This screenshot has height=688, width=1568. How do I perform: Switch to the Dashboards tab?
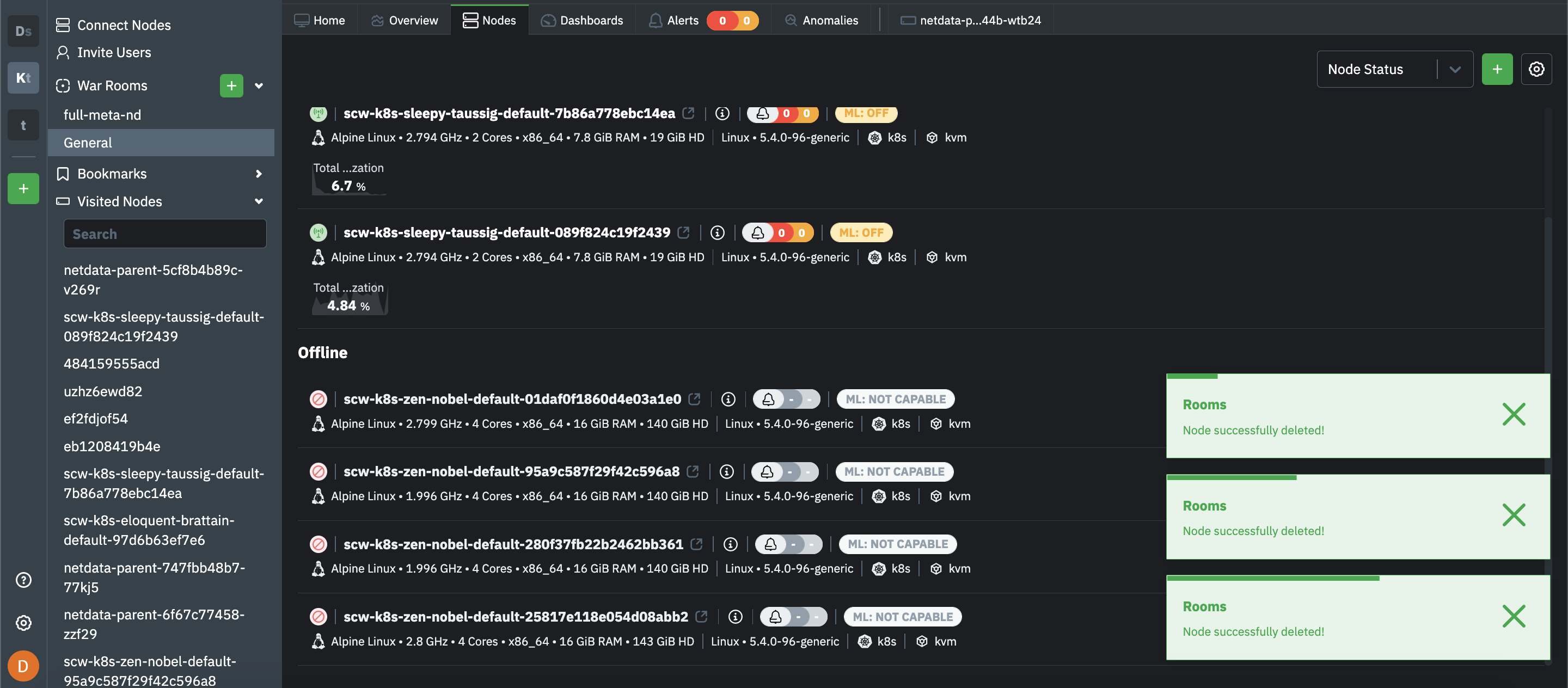pos(582,20)
